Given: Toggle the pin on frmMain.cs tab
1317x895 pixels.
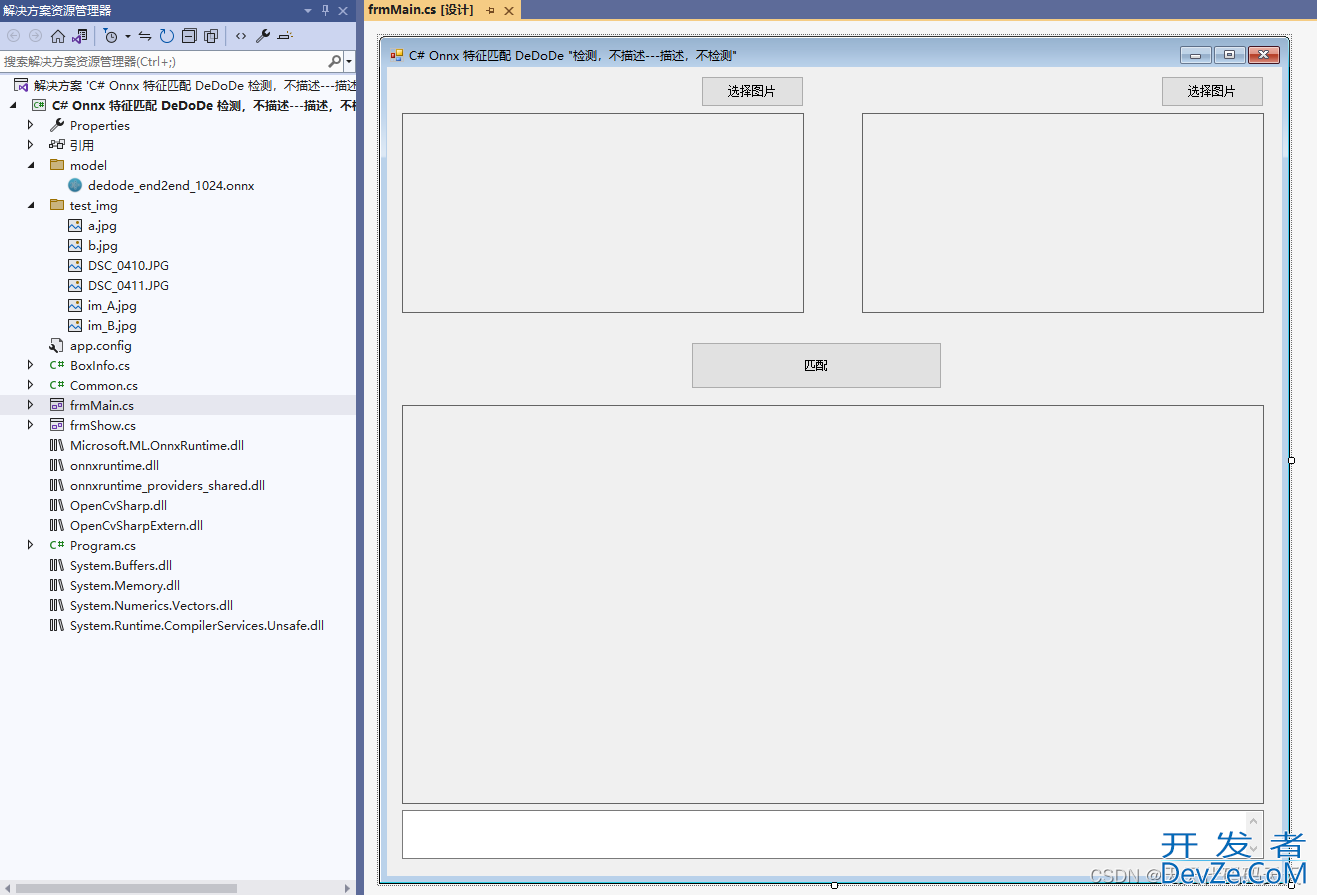Looking at the screenshot, I should pos(490,11).
